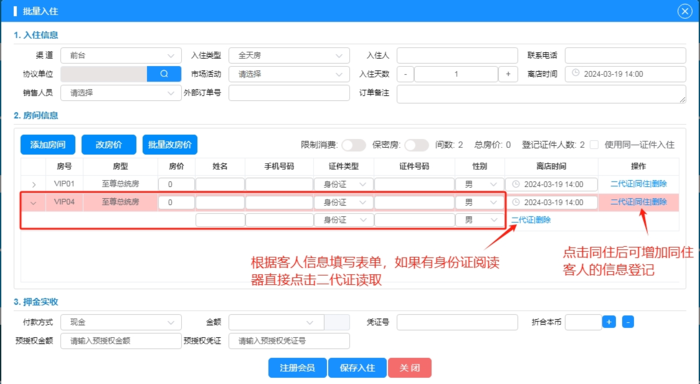Click the 预授权凭证 input field
This screenshot has width=700, height=384.
pyautogui.click(x=289, y=341)
